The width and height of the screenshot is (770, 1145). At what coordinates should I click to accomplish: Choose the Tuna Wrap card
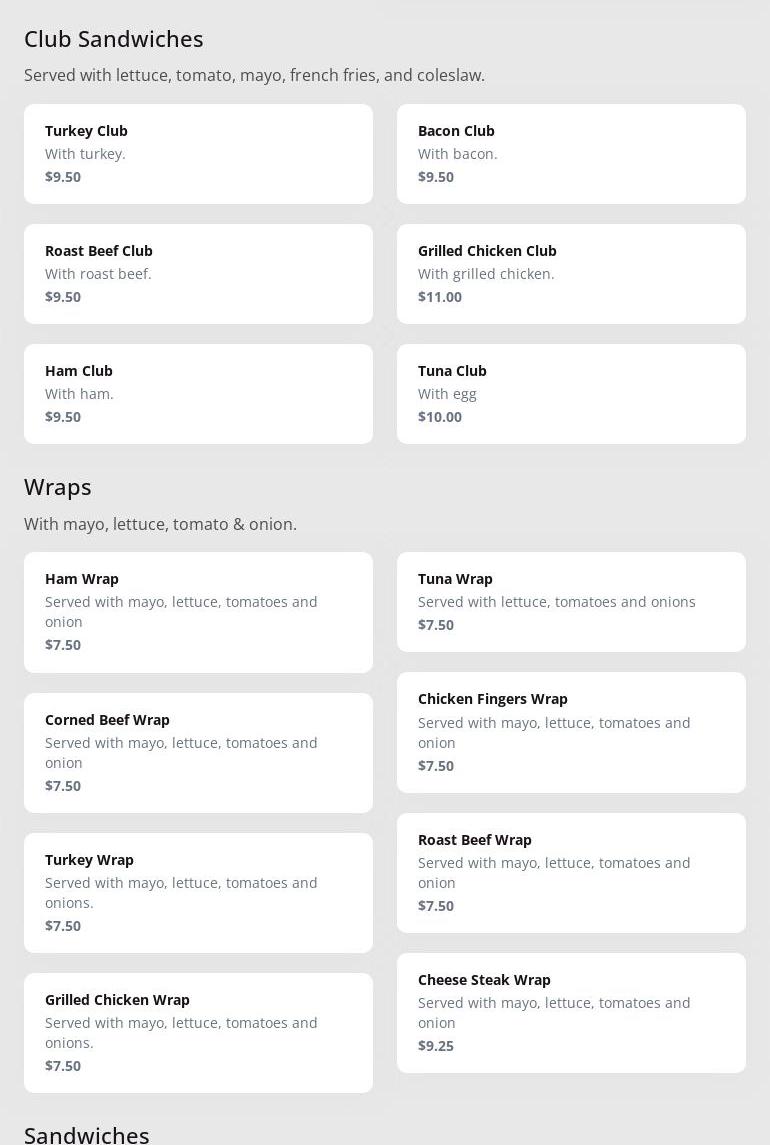571,602
